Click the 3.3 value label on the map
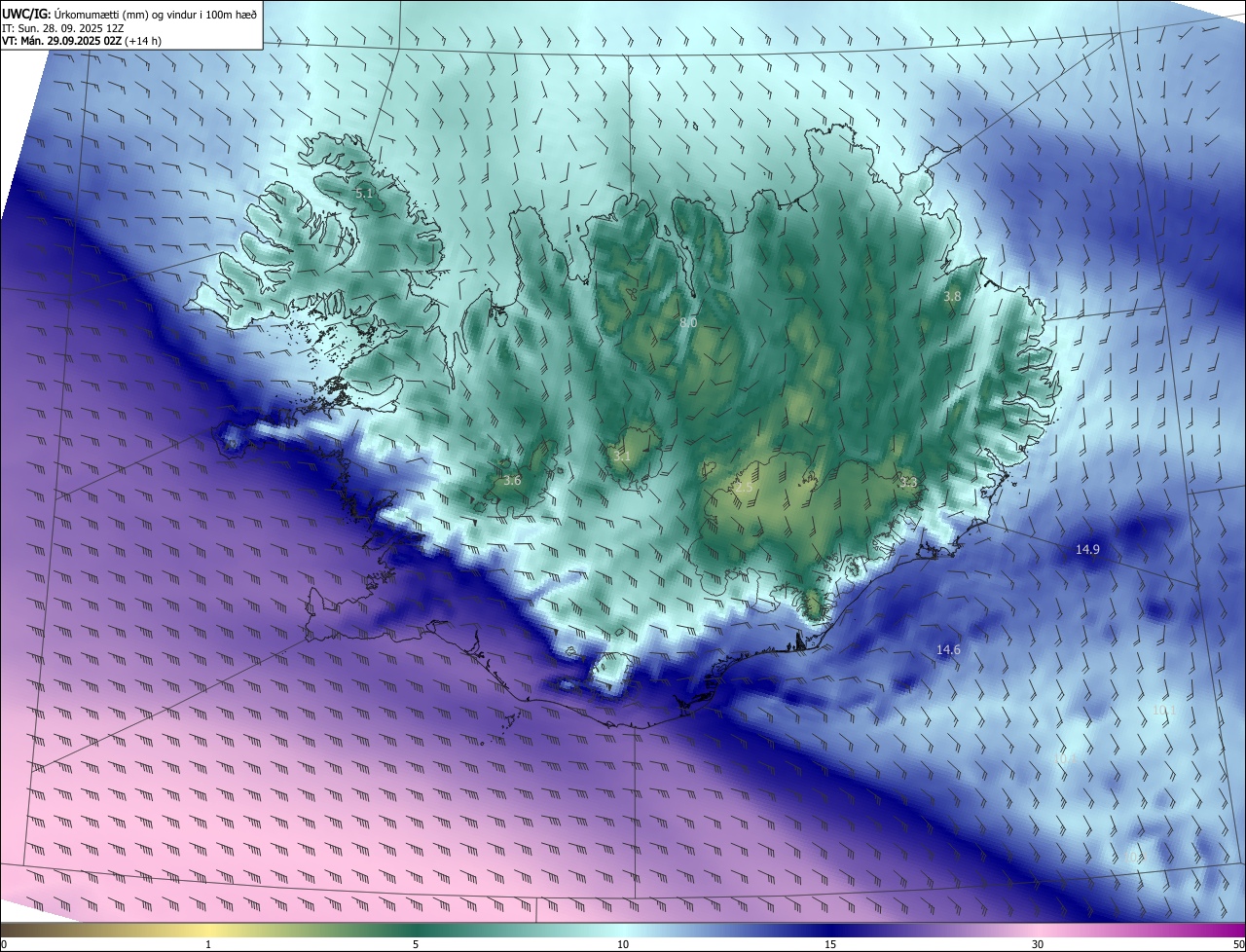Image resolution: width=1246 pixels, height=952 pixels. tap(908, 482)
